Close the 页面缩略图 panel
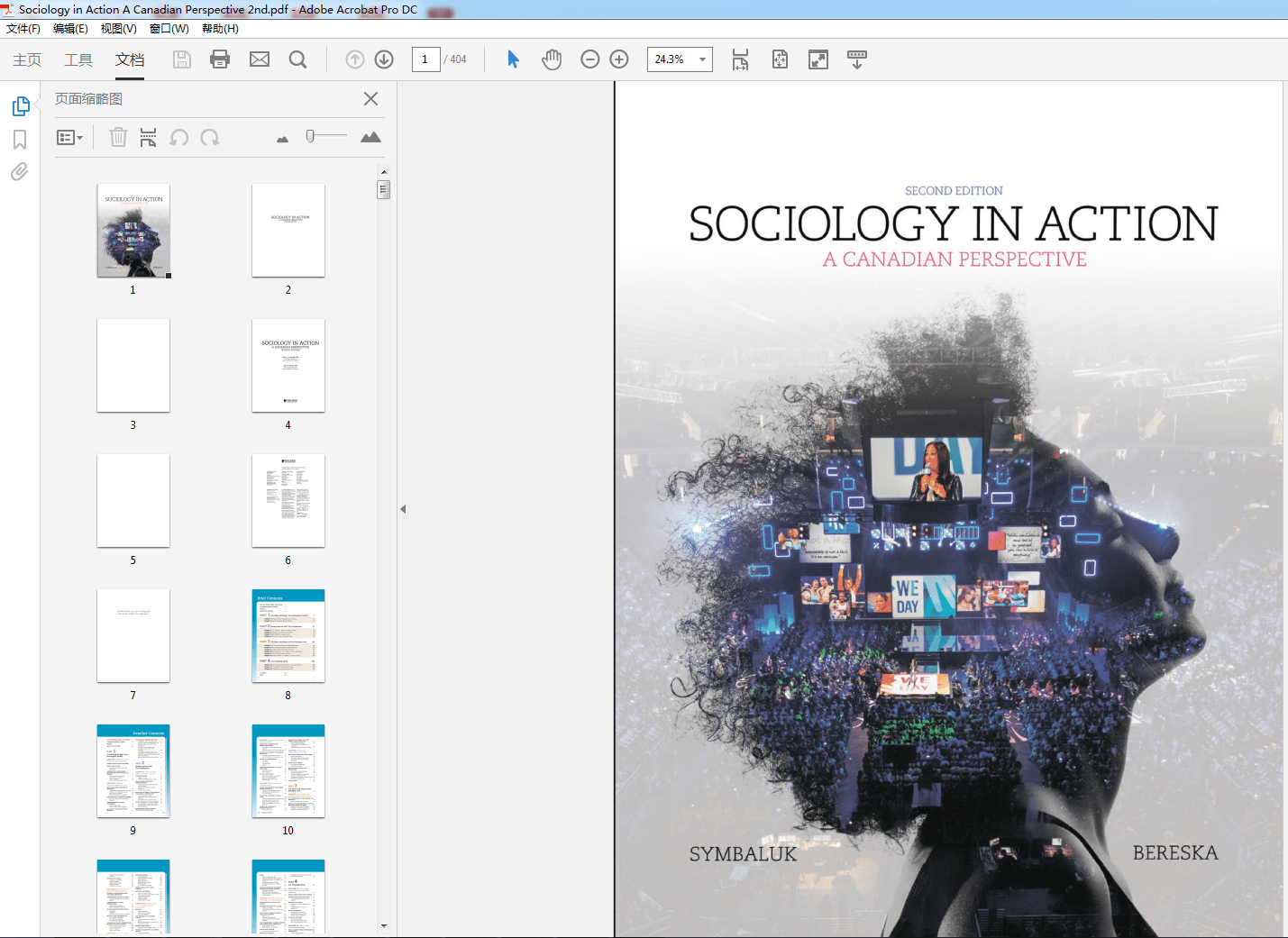This screenshot has width=1288, height=938. tap(370, 98)
